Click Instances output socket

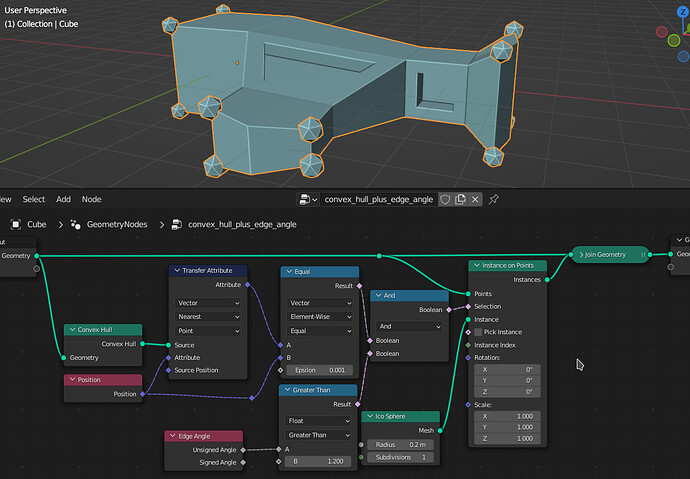click(x=547, y=280)
